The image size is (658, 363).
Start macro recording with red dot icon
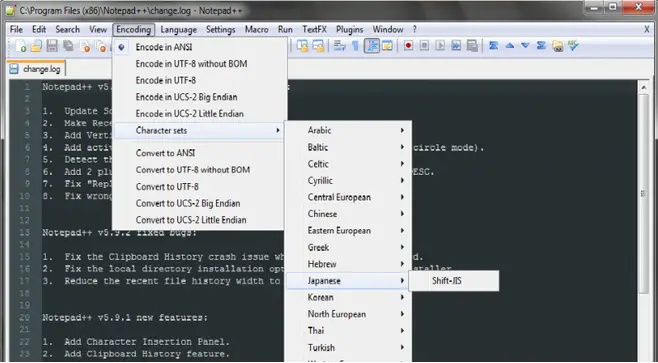tap(408, 46)
